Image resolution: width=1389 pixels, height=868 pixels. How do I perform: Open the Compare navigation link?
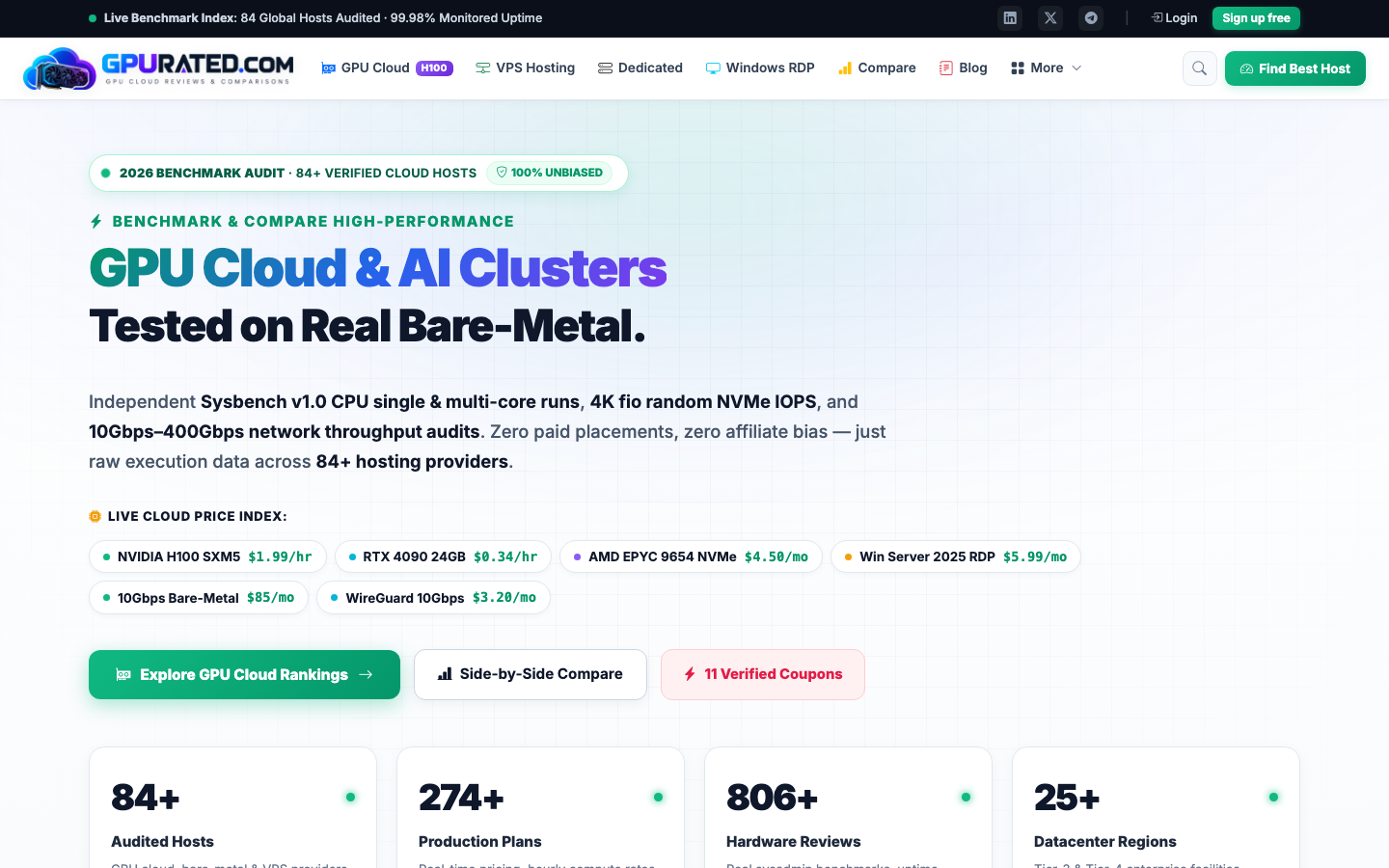click(x=877, y=68)
